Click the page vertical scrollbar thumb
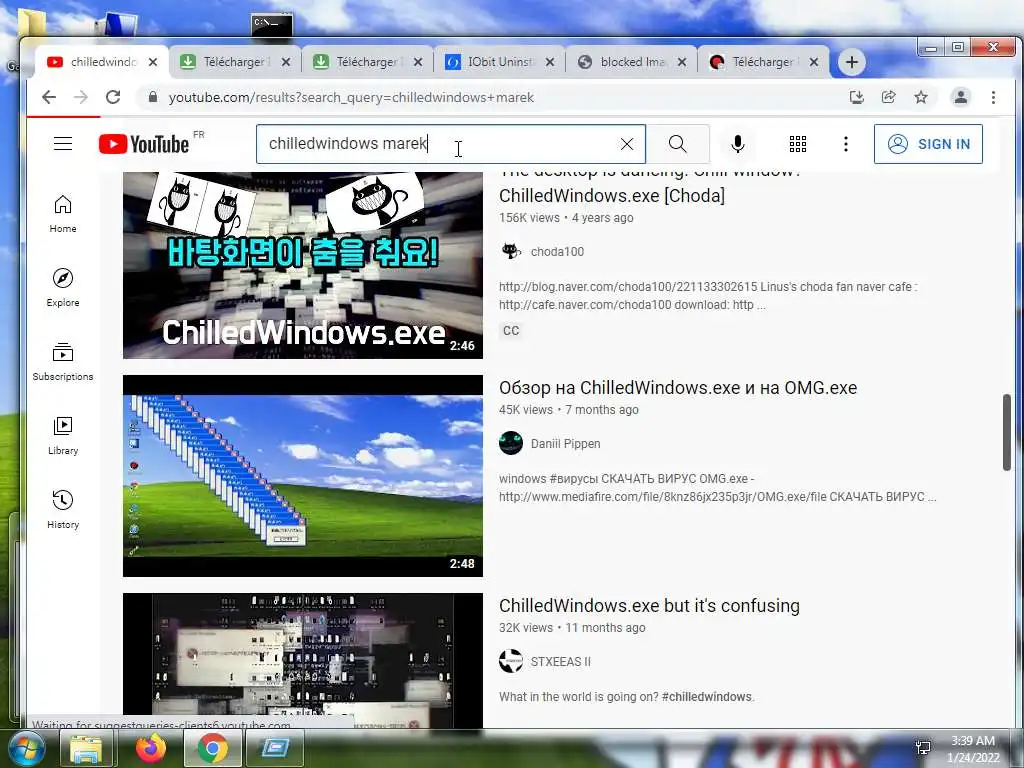 pyautogui.click(x=1006, y=432)
